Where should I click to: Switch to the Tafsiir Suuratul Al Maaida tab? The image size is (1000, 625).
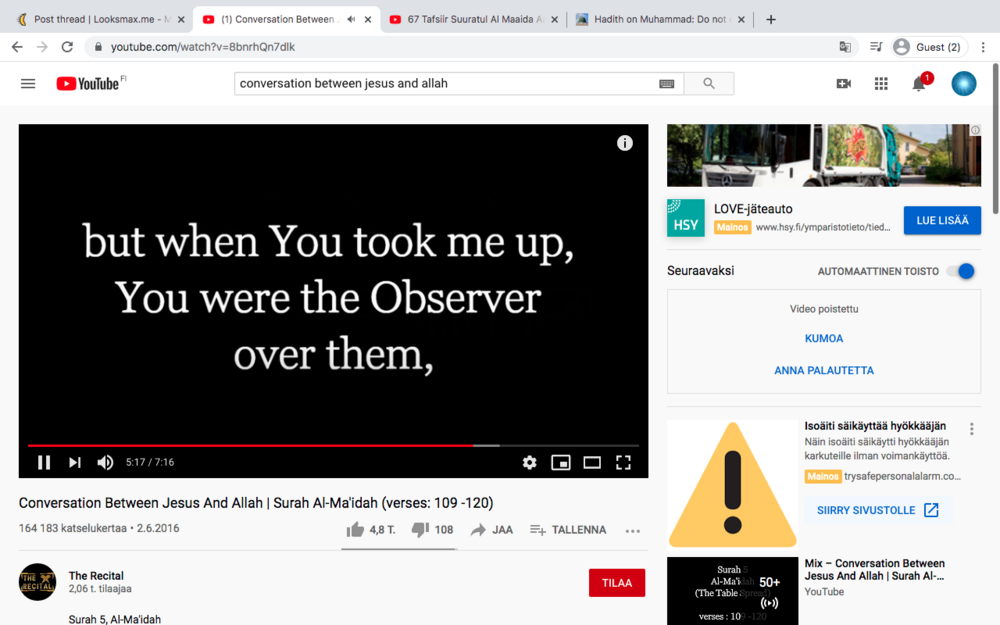coord(472,19)
